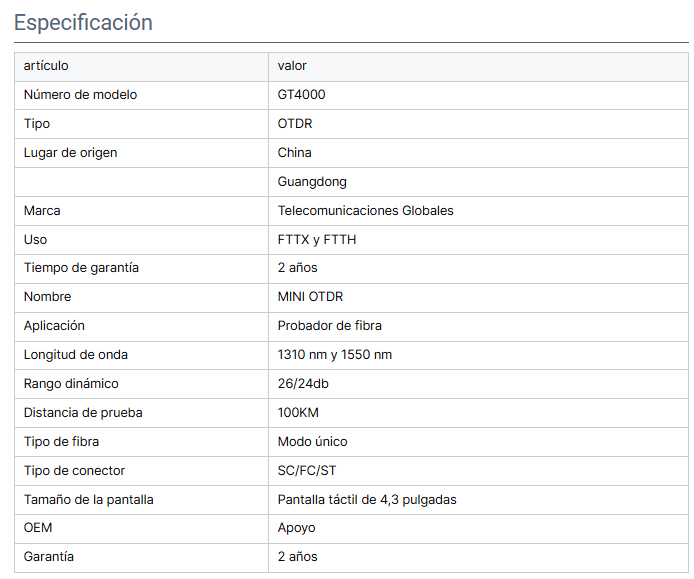This screenshot has height=579, width=694.
Task: Select the 26/24db dynamic range value
Action: click(303, 384)
